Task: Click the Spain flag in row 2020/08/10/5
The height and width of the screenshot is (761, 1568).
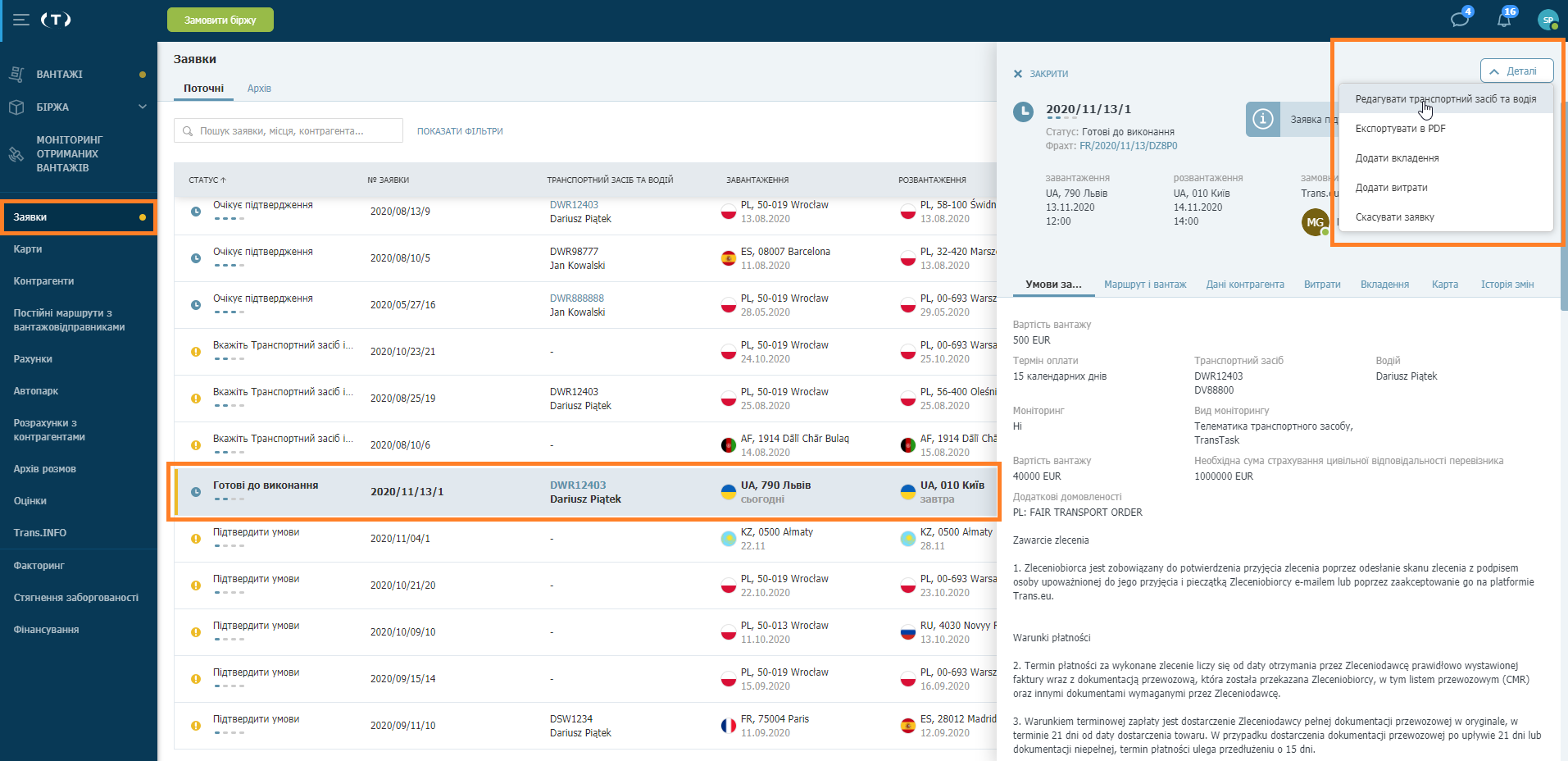Action: (728, 258)
